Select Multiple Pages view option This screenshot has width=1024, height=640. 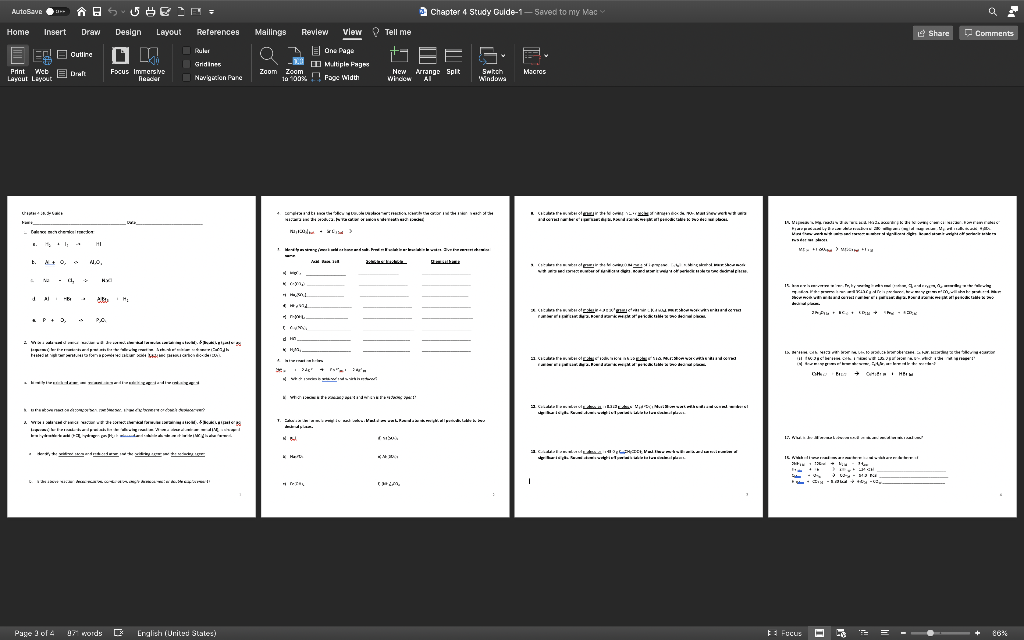(x=340, y=64)
